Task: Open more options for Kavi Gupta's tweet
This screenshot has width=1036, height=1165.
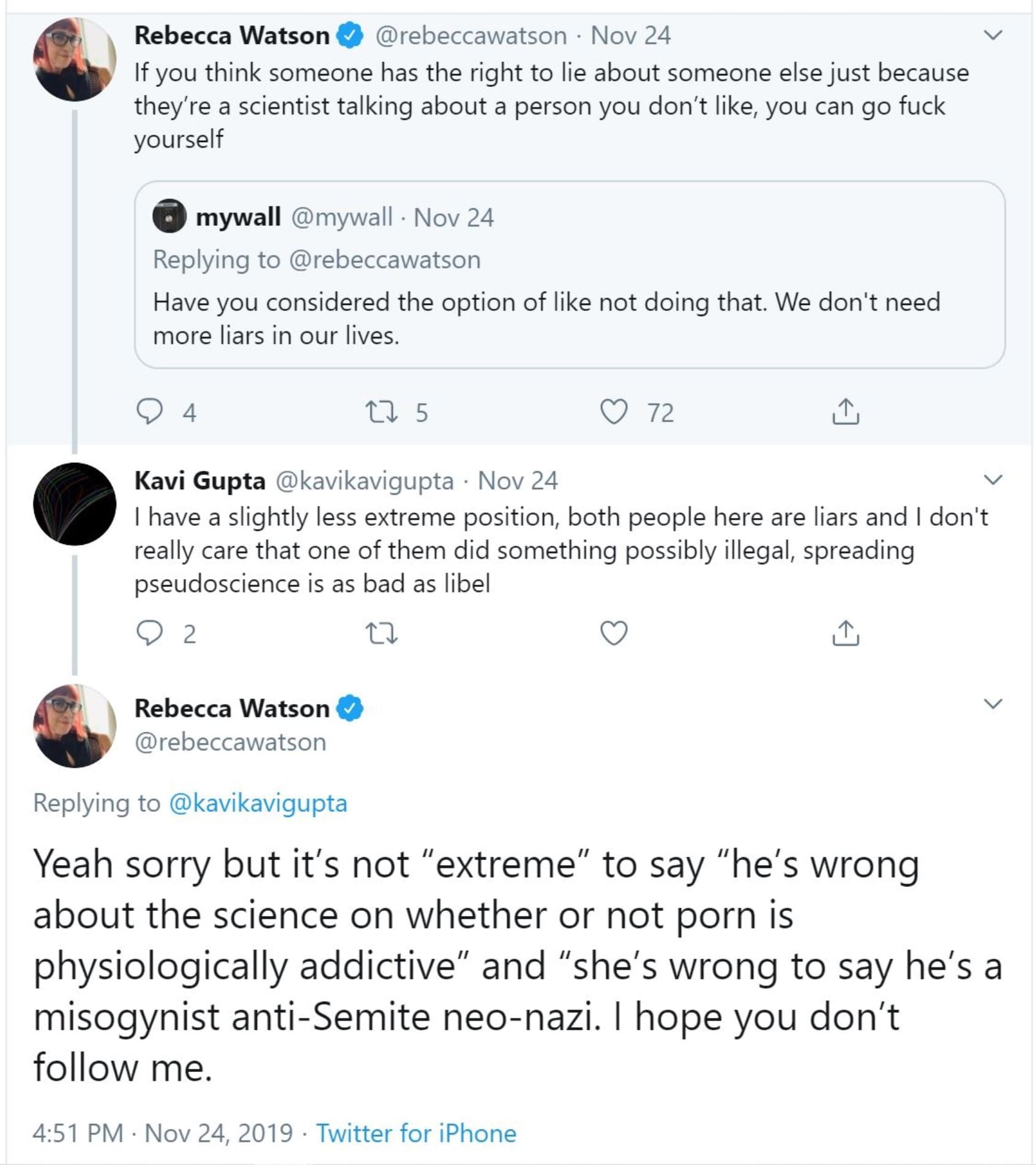Action: click(x=993, y=480)
